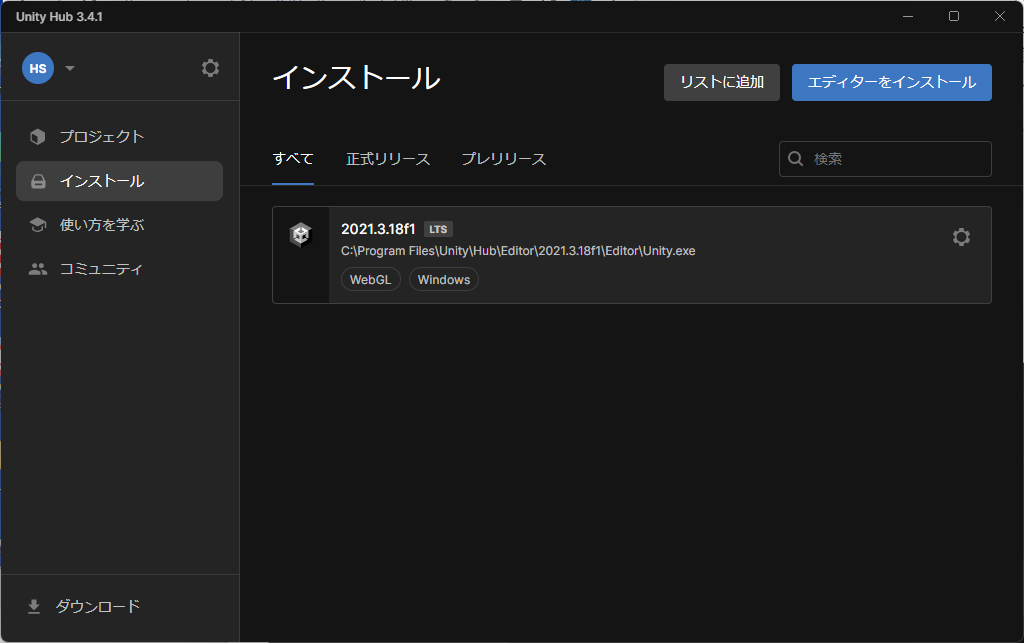The height and width of the screenshot is (643, 1024).
Task: Open Unity Hub preferences via the gear icon
Action: (210, 68)
